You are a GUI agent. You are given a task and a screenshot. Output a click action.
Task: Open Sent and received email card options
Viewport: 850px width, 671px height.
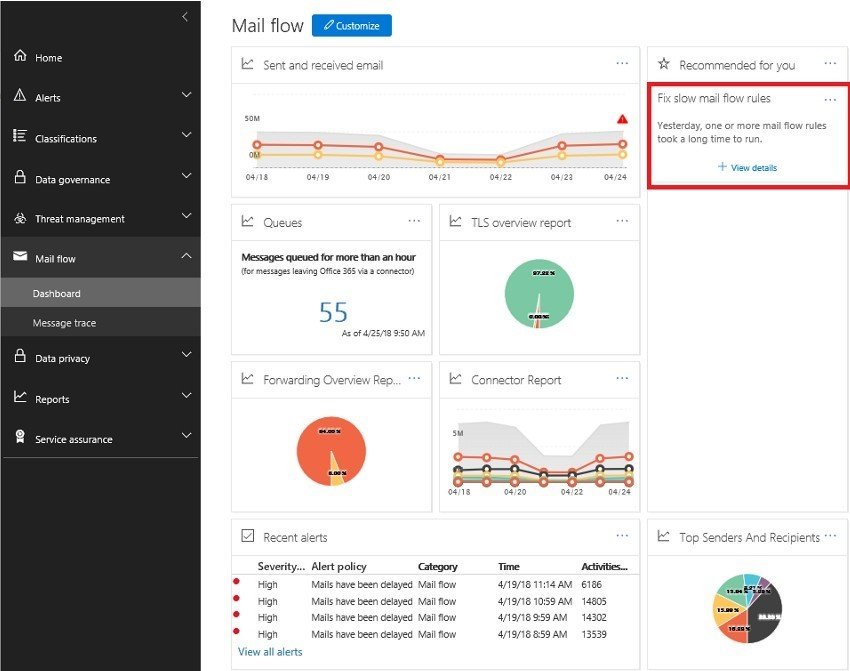click(622, 63)
